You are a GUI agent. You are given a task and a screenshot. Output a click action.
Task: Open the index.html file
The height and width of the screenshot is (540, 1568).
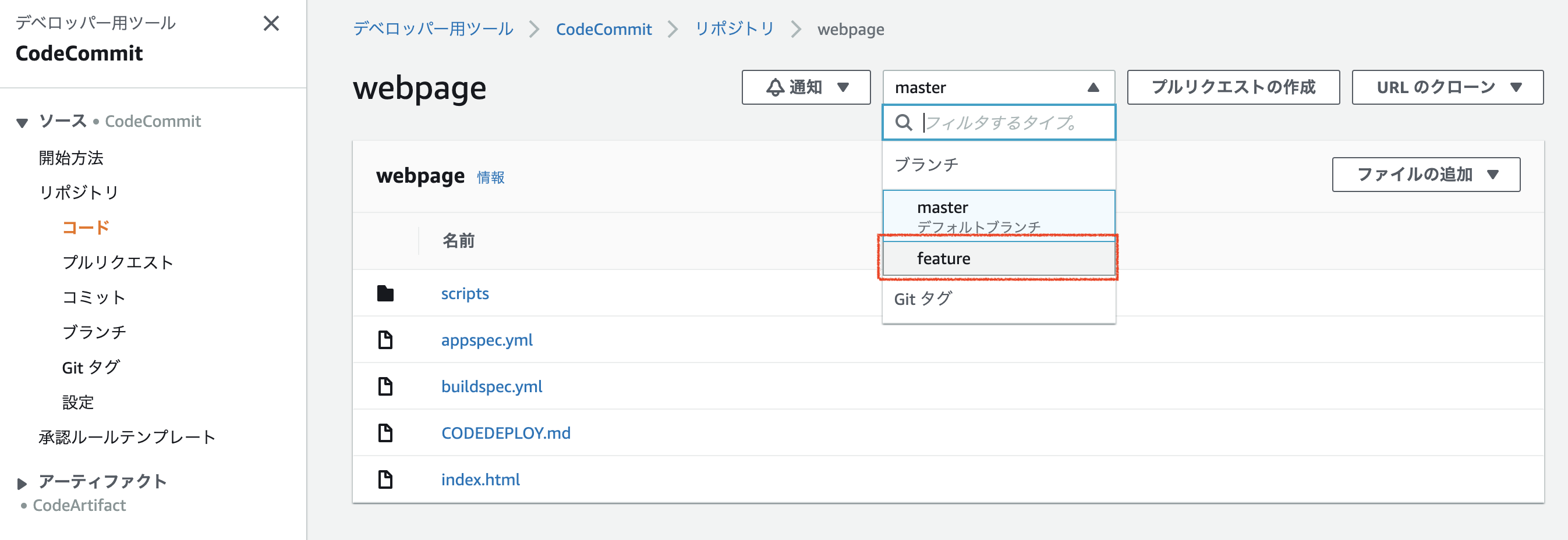(x=480, y=479)
